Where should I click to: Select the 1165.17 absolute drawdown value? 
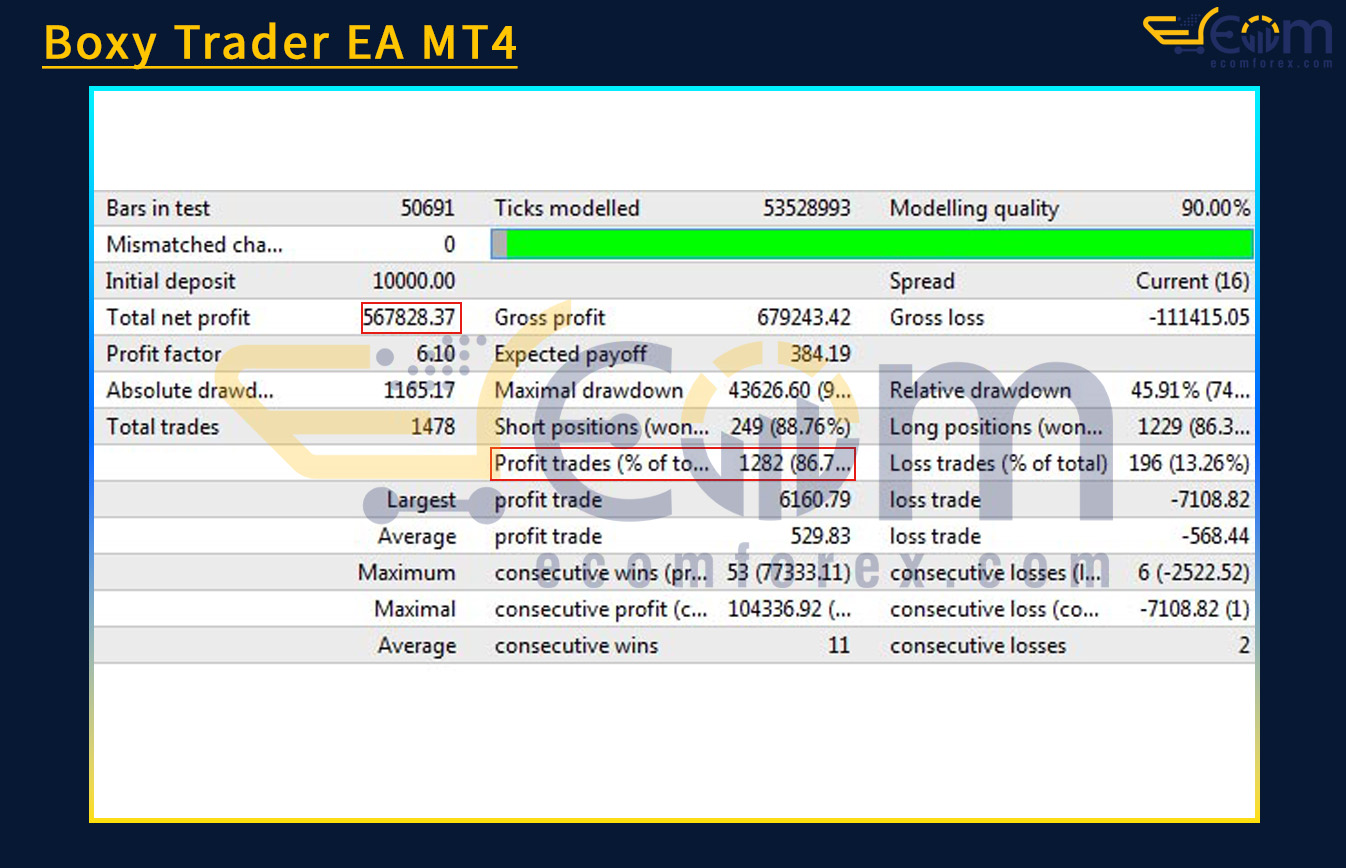pyautogui.click(x=419, y=391)
